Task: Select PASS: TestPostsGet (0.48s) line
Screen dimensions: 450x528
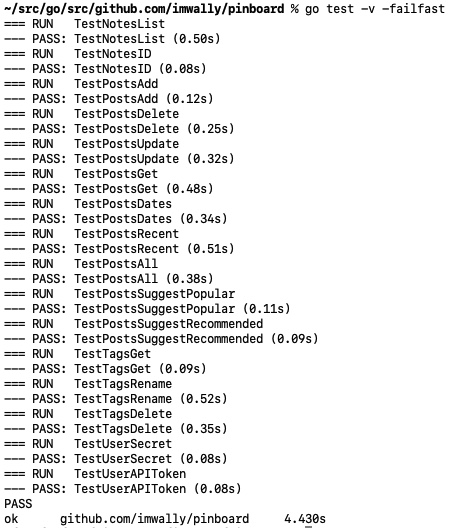Action: (x=108, y=189)
